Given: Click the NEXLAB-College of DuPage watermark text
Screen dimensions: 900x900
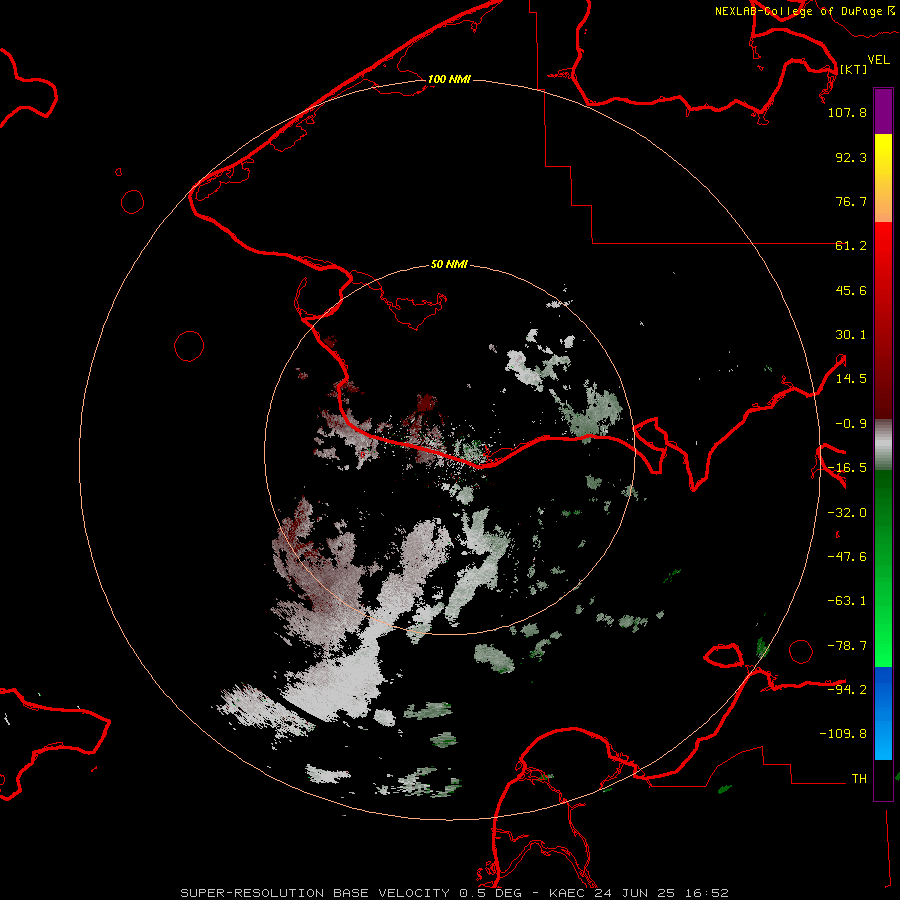Looking at the screenshot, I should pos(804,11).
